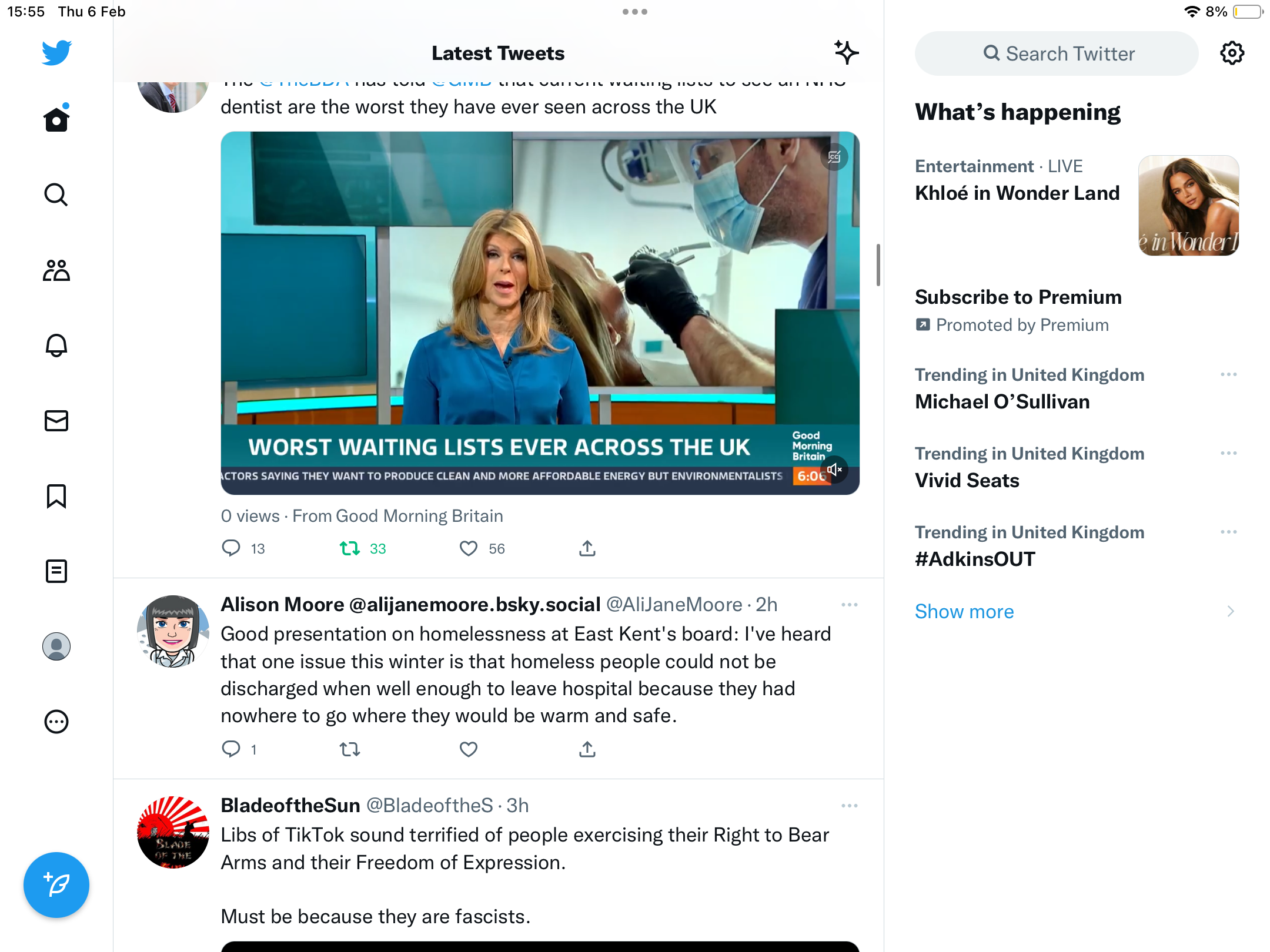Screen dimensions: 1270x952
Task: Open Alison Moore's tweet text about homelessness
Action: click(526, 675)
